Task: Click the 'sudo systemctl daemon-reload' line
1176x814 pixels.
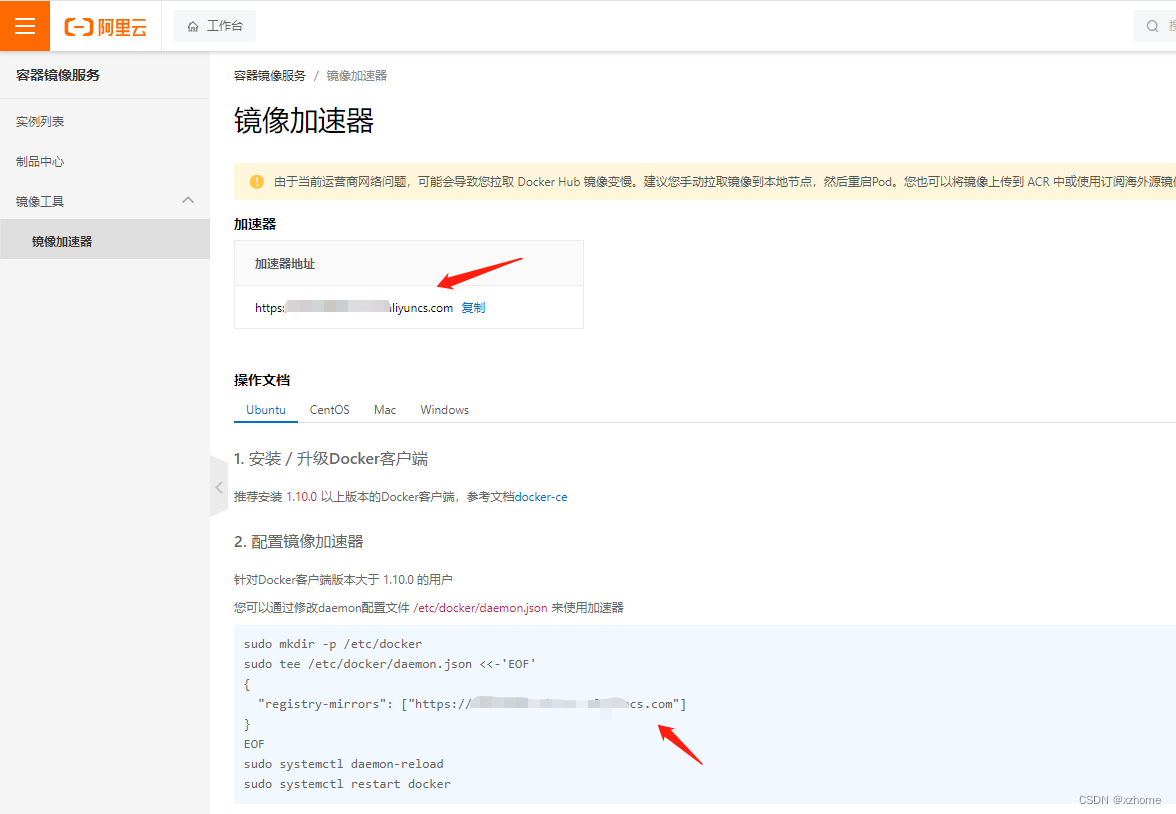Action: tap(344, 764)
